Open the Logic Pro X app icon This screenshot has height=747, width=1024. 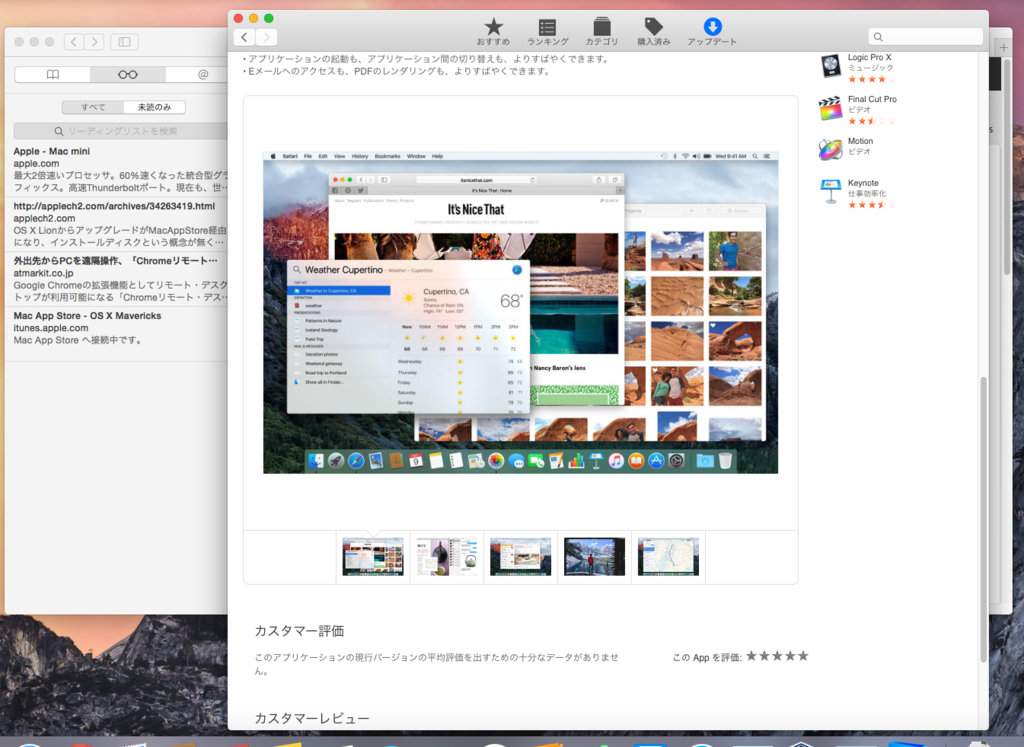tap(831, 66)
